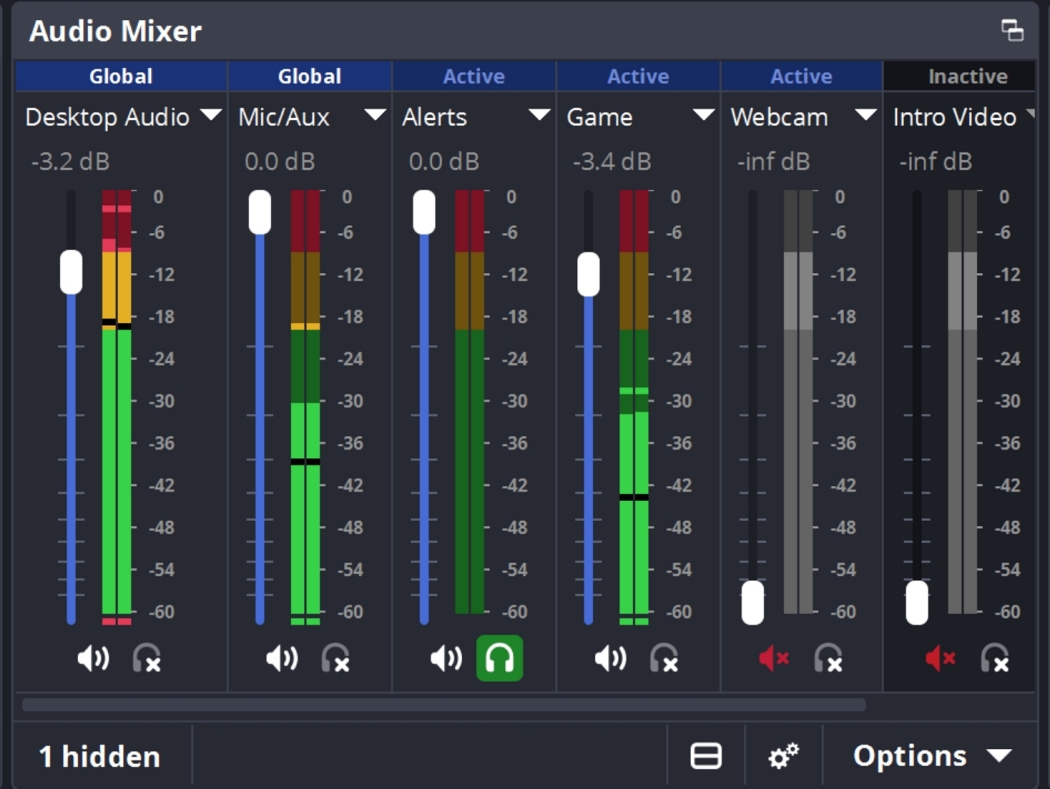Image resolution: width=1050 pixels, height=789 pixels.
Task: Click the Game volume slider handle
Action: pos(589,274)
